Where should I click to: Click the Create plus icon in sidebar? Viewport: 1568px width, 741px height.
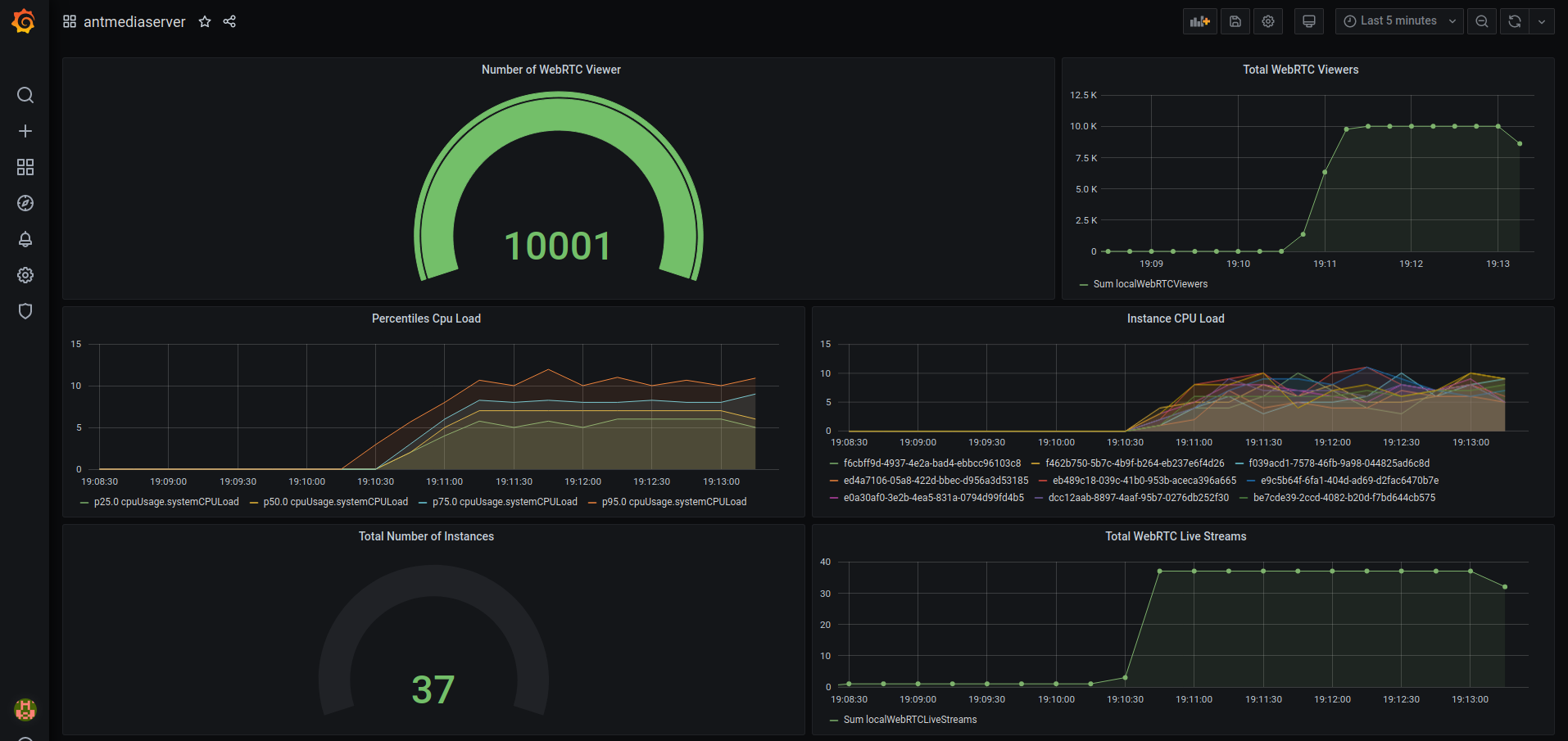coord(25,131)
